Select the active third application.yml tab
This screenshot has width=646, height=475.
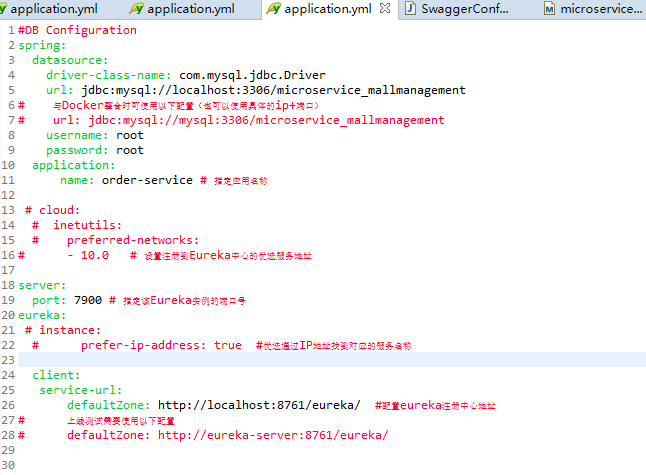[328, 9]
